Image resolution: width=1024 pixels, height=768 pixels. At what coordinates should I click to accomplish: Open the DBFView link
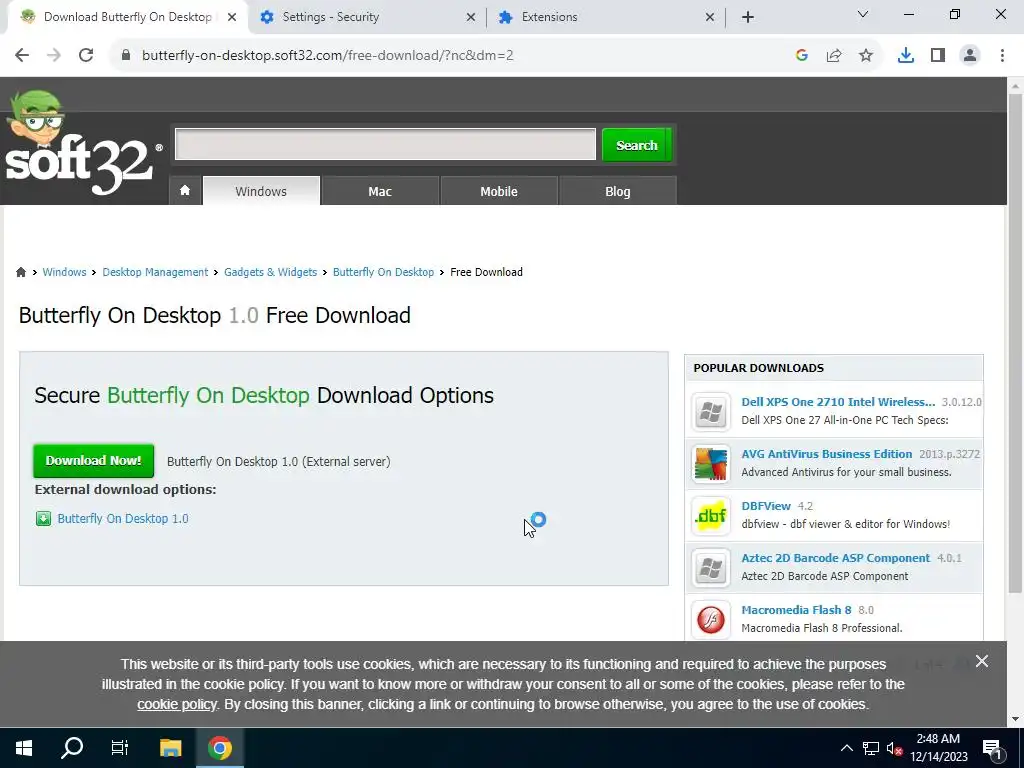766,506
